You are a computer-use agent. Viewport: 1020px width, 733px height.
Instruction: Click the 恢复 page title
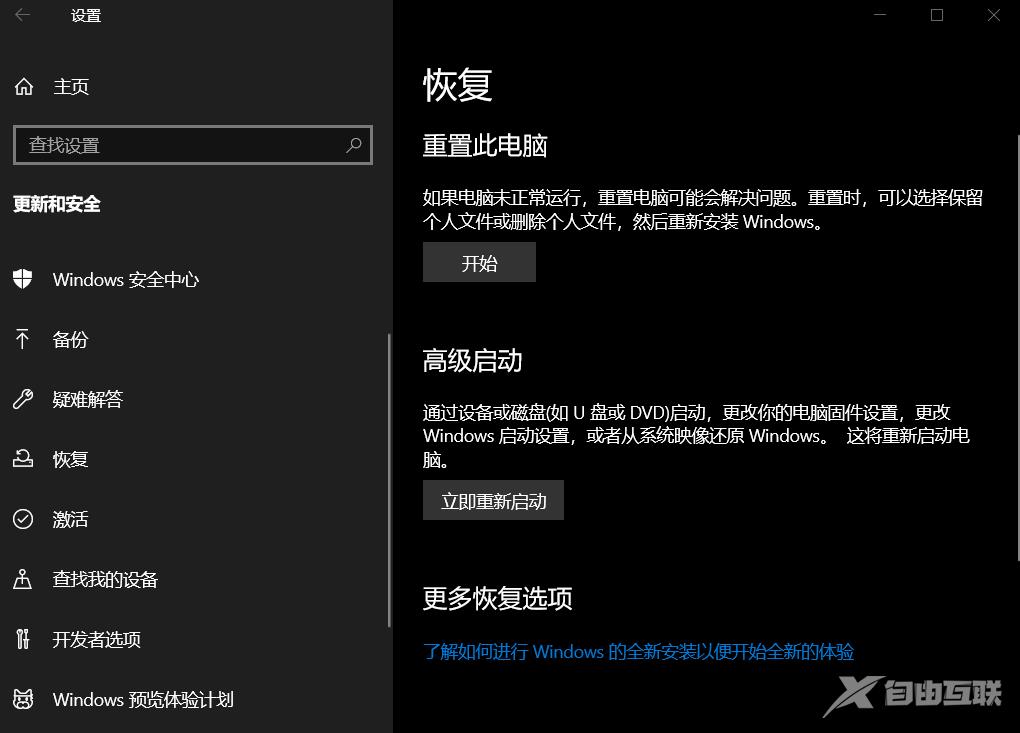pos(457,85)
